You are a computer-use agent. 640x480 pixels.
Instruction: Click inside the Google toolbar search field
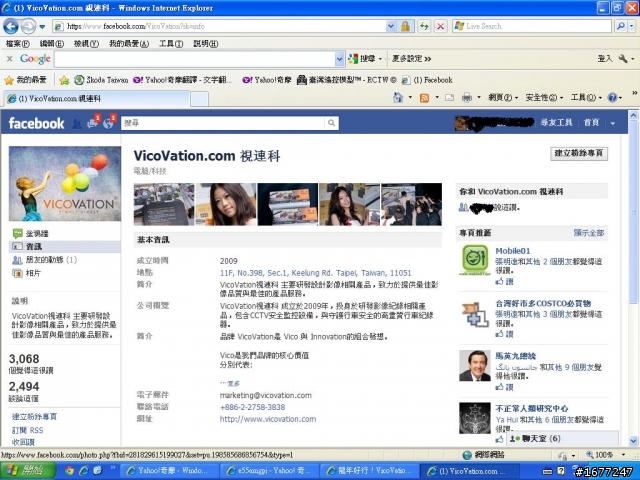[x=195, y=59]
